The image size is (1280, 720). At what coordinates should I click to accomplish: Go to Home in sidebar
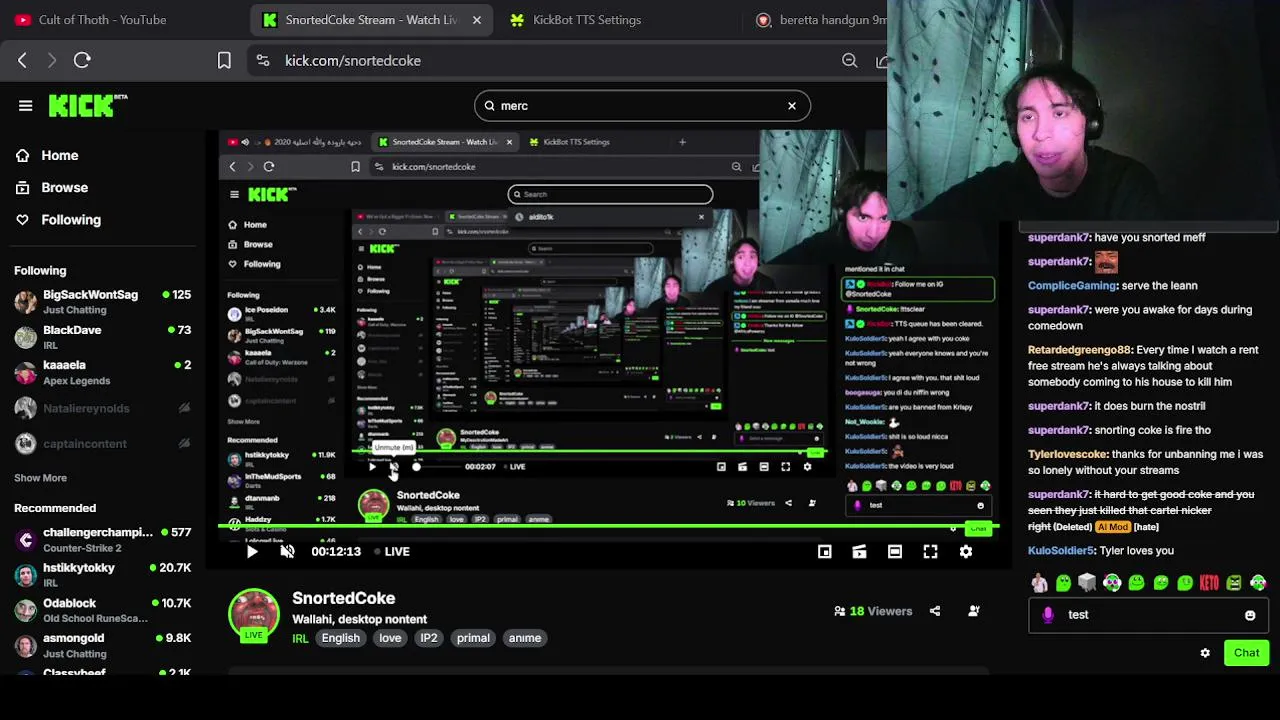47,155
